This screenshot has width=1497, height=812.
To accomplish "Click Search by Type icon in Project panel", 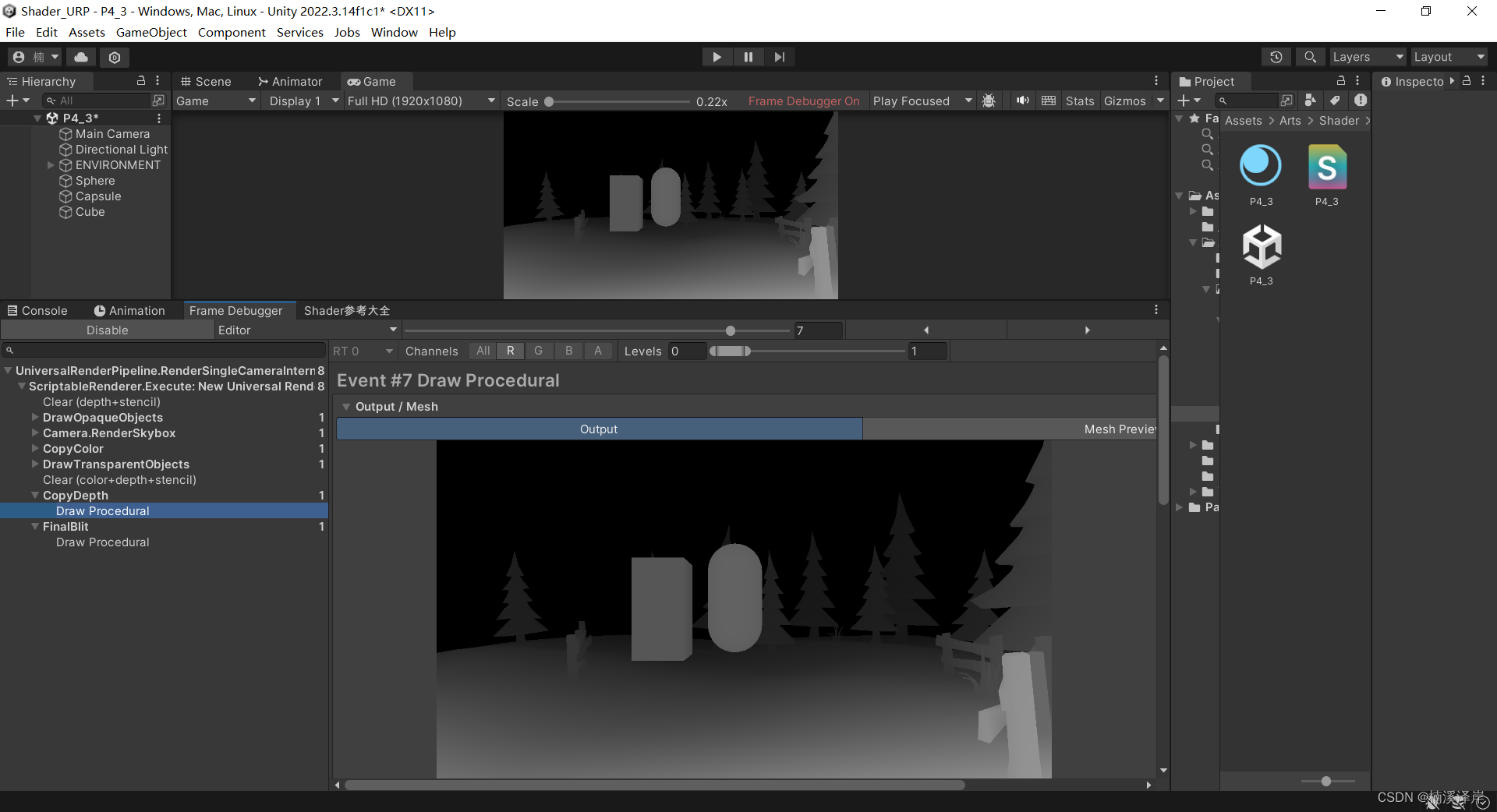I will pos(1311,101).
